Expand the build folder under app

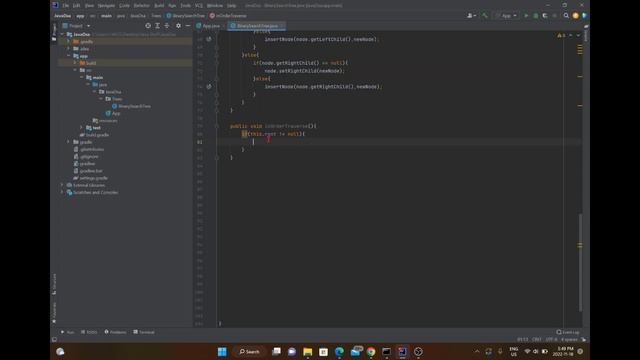pos(75,63)
